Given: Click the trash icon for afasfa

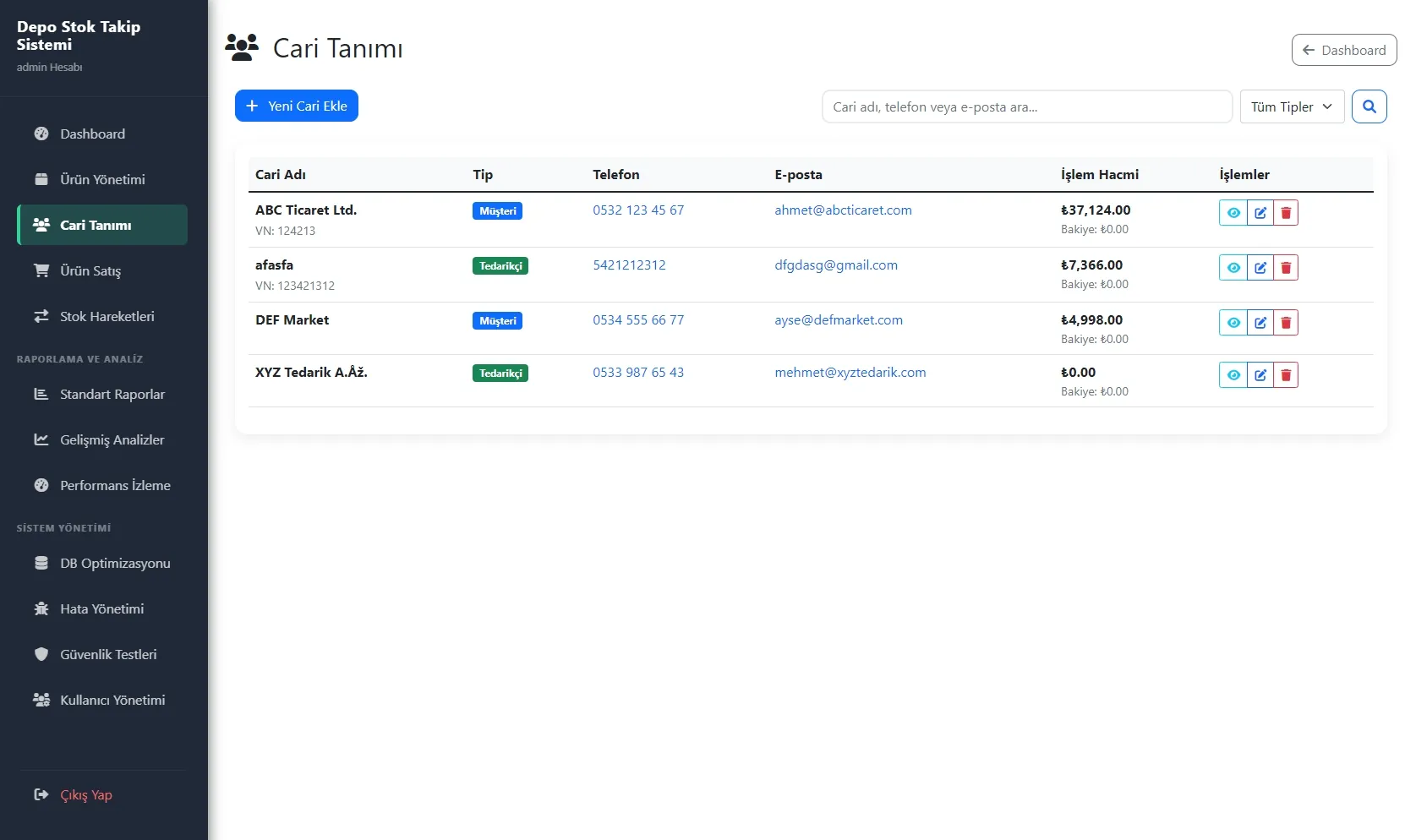Looking at the screenshot, I should click(x=1286, y=268).
